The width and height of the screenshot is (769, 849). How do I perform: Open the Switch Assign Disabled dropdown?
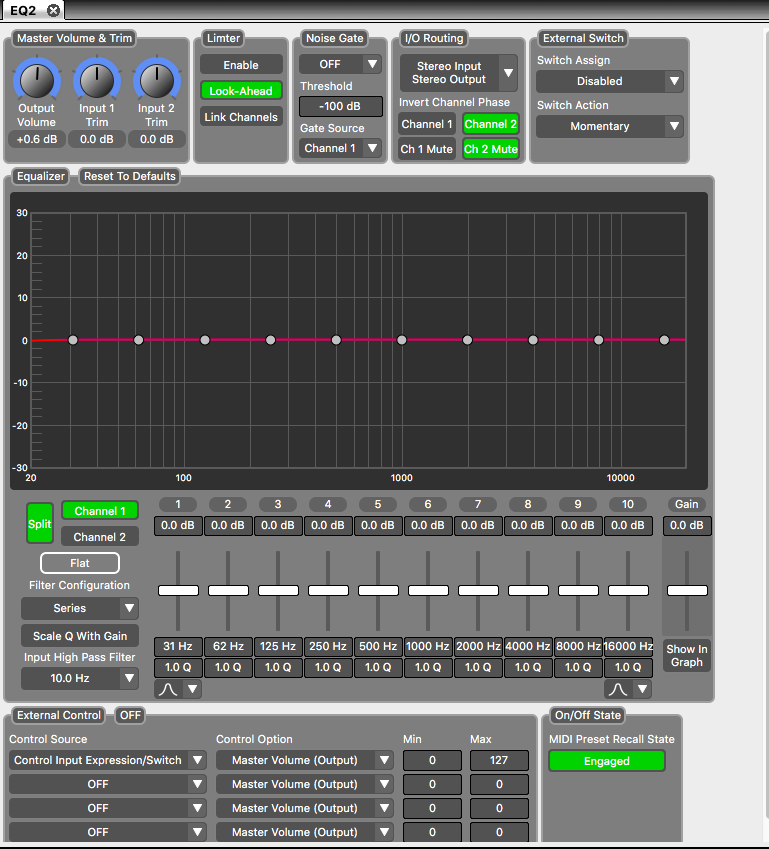point(609,81)
